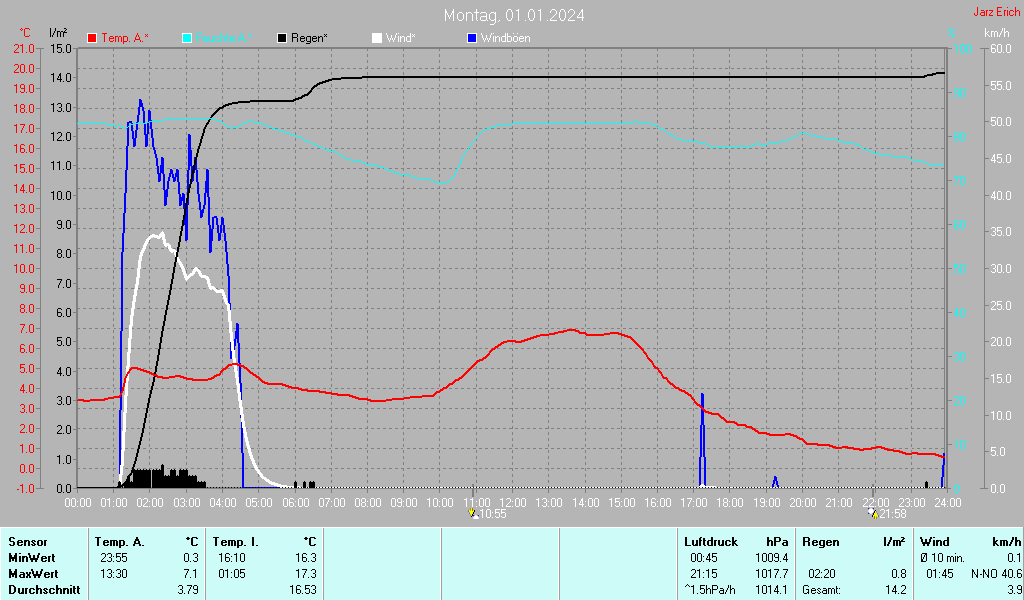
Task: Click the 'N-NO 40.6' max gust value
Action: pyautogui.click(x=997, y=574)
